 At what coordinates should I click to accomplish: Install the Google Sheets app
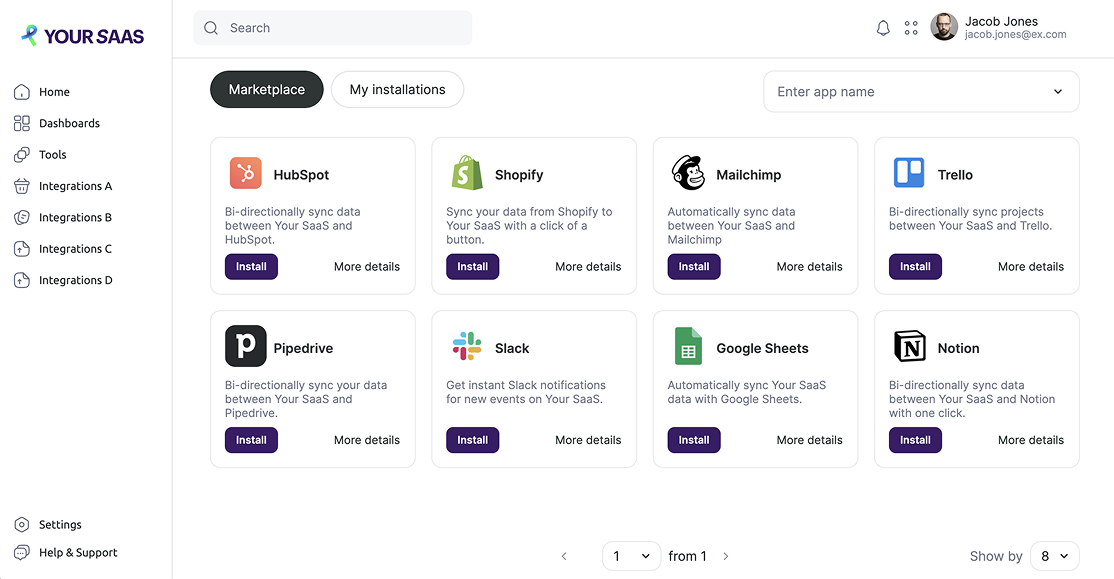694,440
